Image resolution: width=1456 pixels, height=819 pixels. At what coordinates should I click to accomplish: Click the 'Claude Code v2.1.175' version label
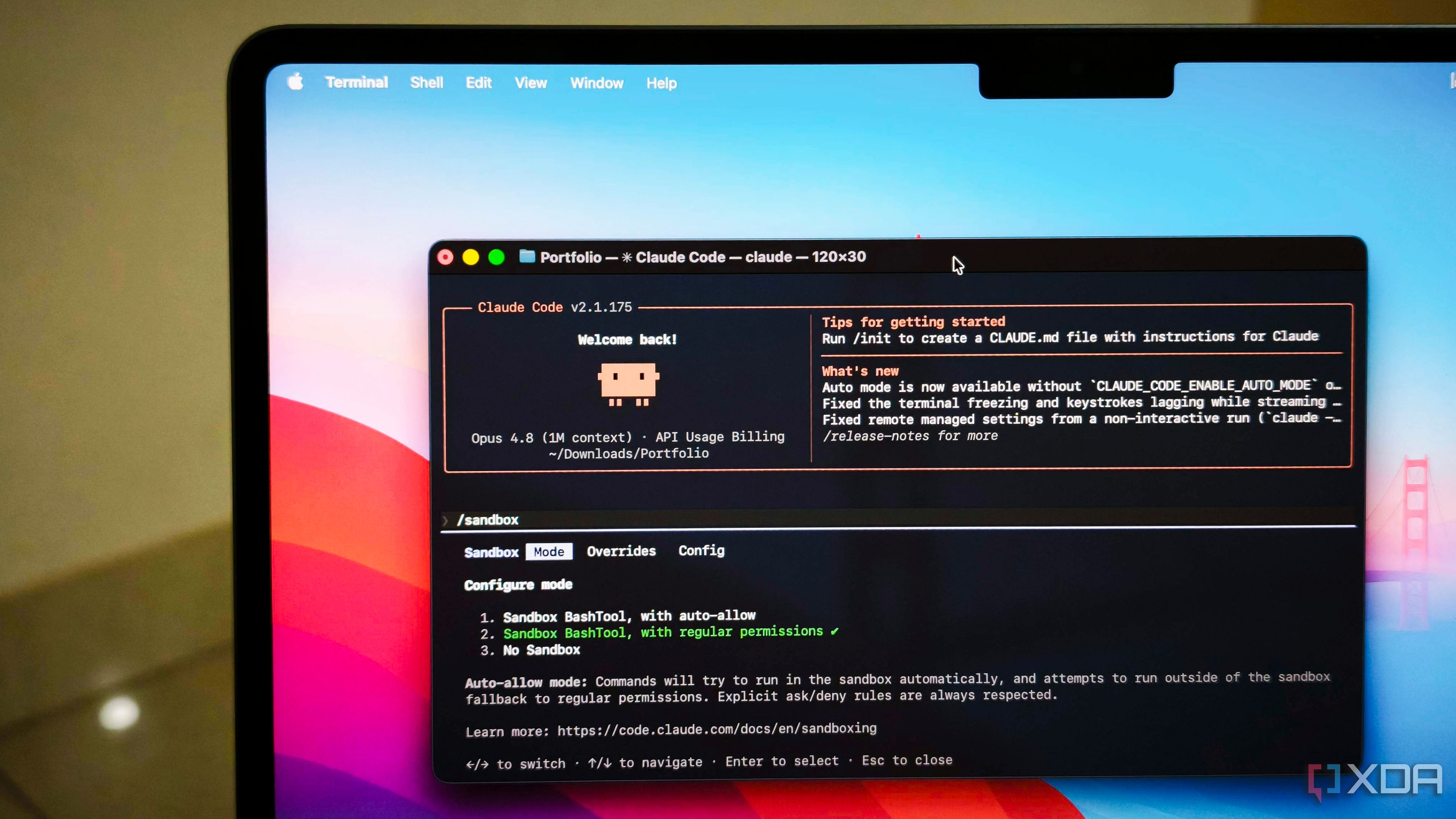pyautogui.click(x=554, y=307)
